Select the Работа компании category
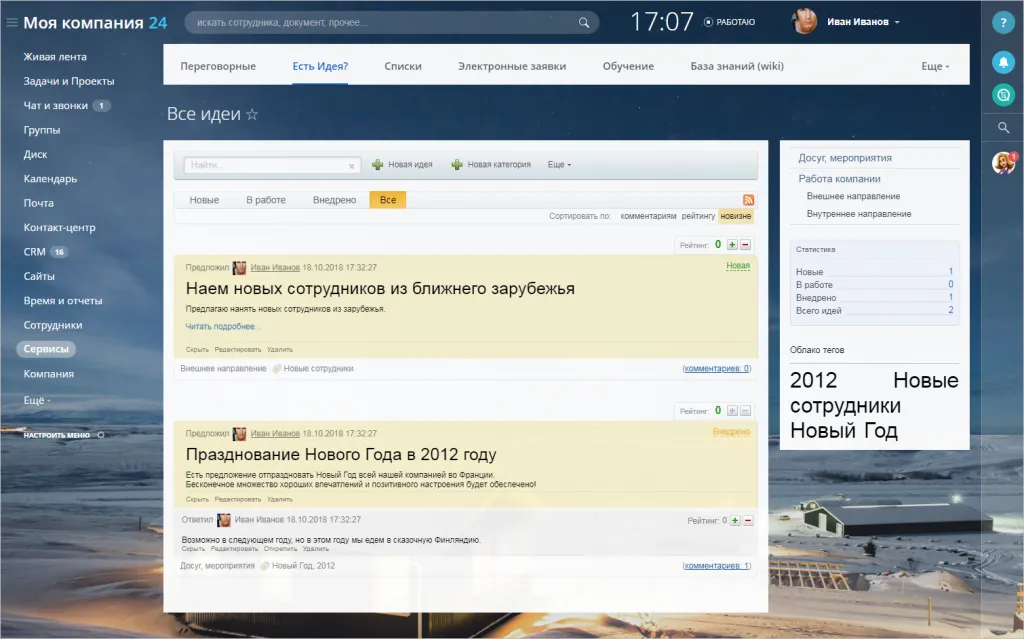Screen dimensions: 1024x639 (x=839, y=179)
